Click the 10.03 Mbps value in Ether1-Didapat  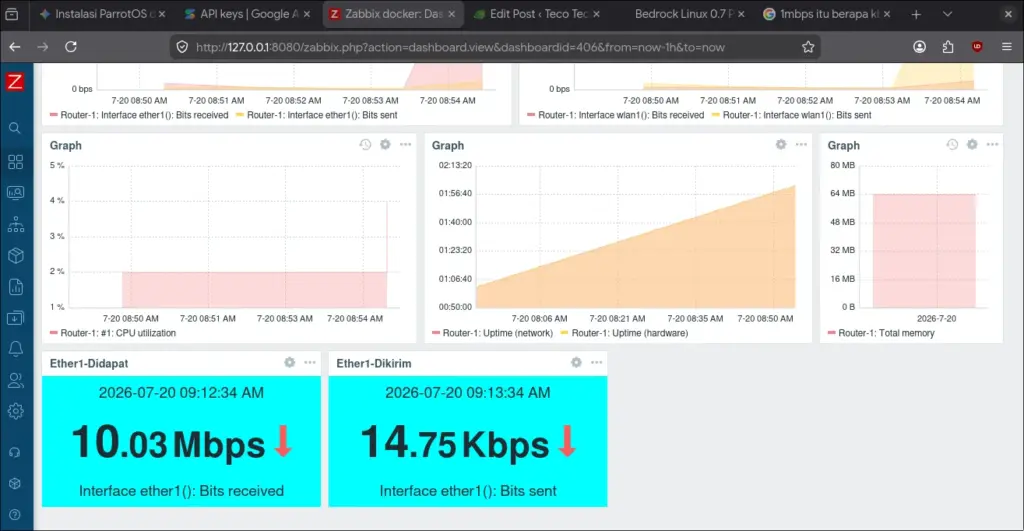coord(168,443)
